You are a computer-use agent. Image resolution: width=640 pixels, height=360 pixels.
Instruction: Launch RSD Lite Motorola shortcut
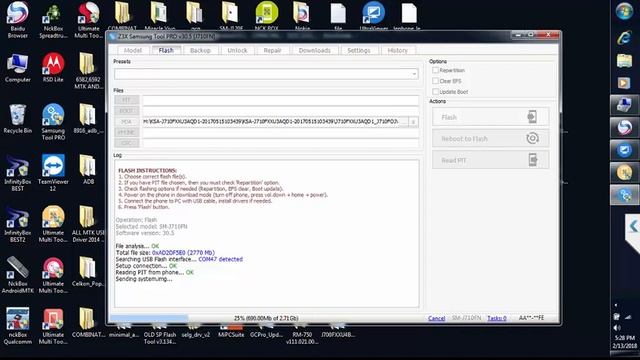[53, 67]
